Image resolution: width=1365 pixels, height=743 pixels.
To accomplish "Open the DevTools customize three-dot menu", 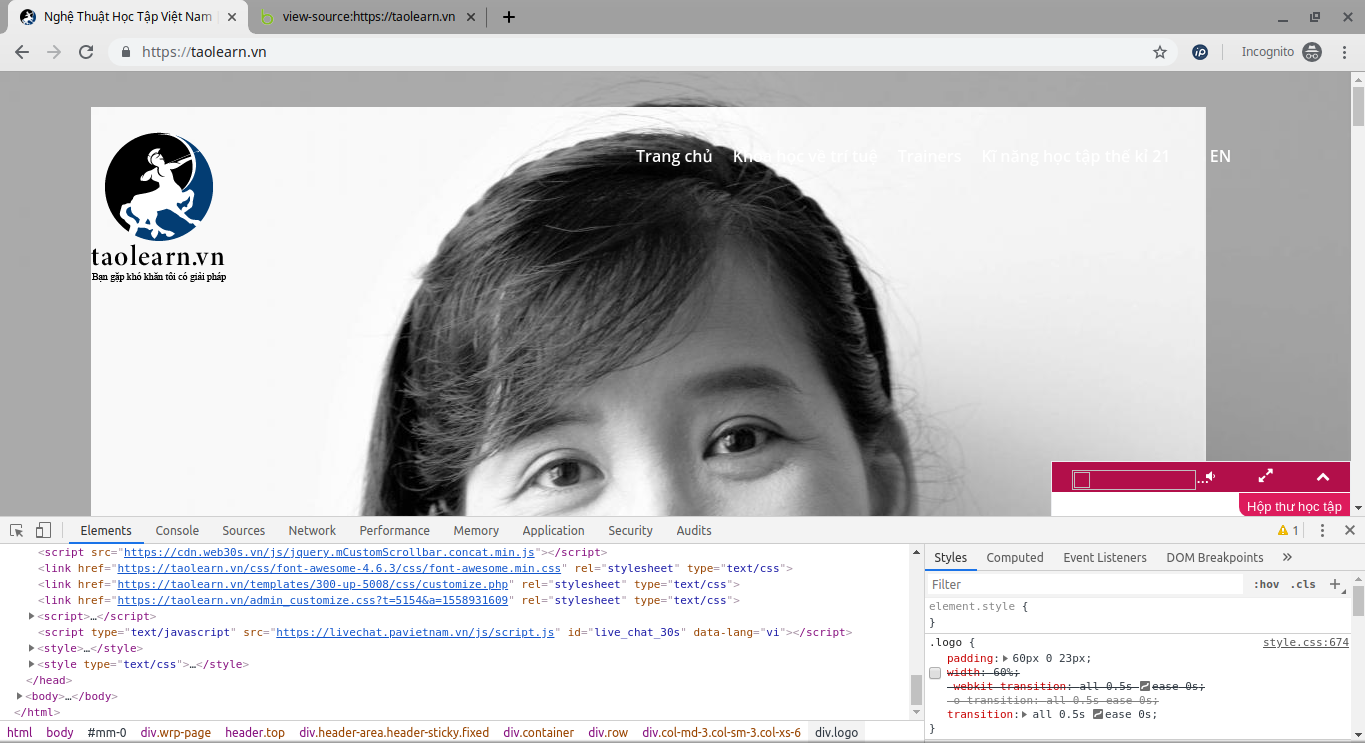I will (1322, 531).
